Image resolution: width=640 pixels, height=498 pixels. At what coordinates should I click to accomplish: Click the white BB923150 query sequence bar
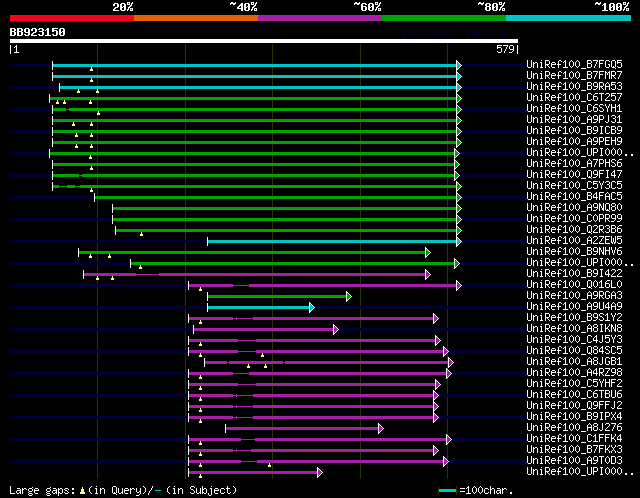pos(264,41)
